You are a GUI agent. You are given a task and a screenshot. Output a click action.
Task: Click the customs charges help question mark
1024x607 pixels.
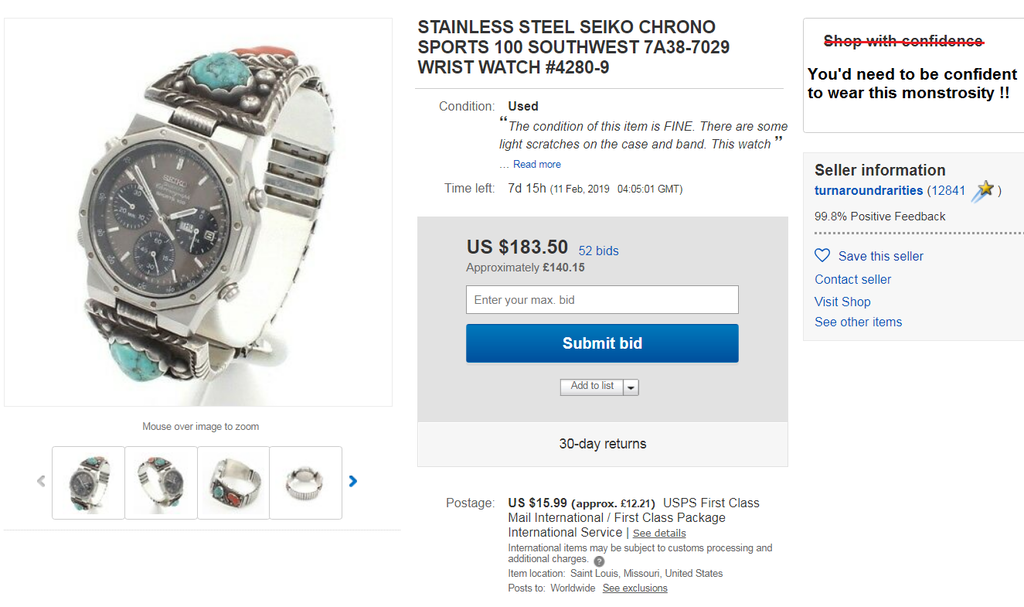coord(599,561)
